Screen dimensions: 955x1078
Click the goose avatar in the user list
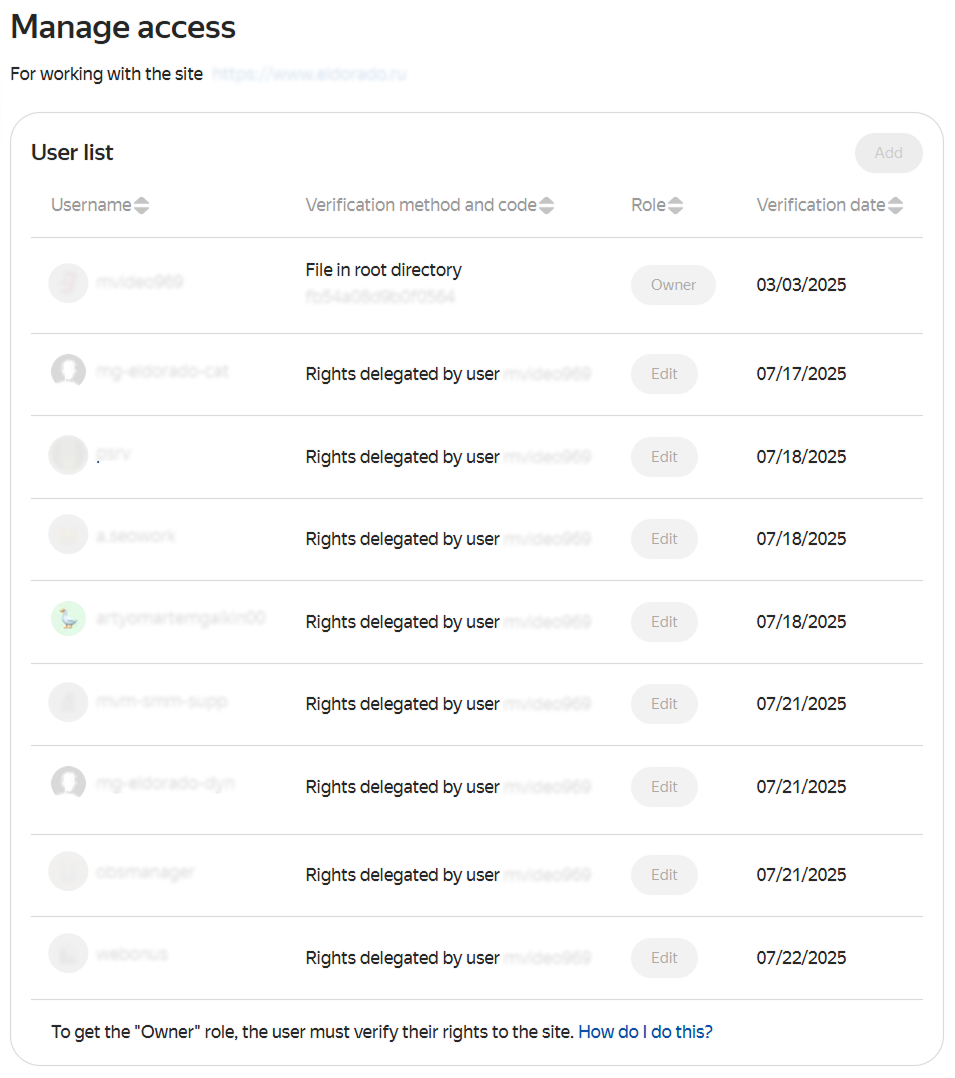68,619
